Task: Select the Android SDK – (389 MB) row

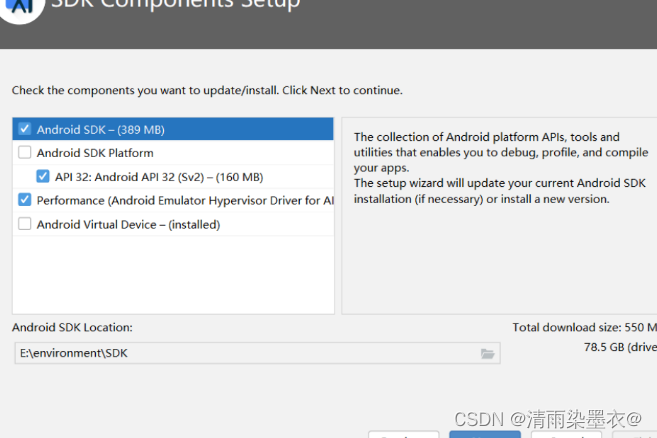Action: pyautogui.click(x=173, y=129)
